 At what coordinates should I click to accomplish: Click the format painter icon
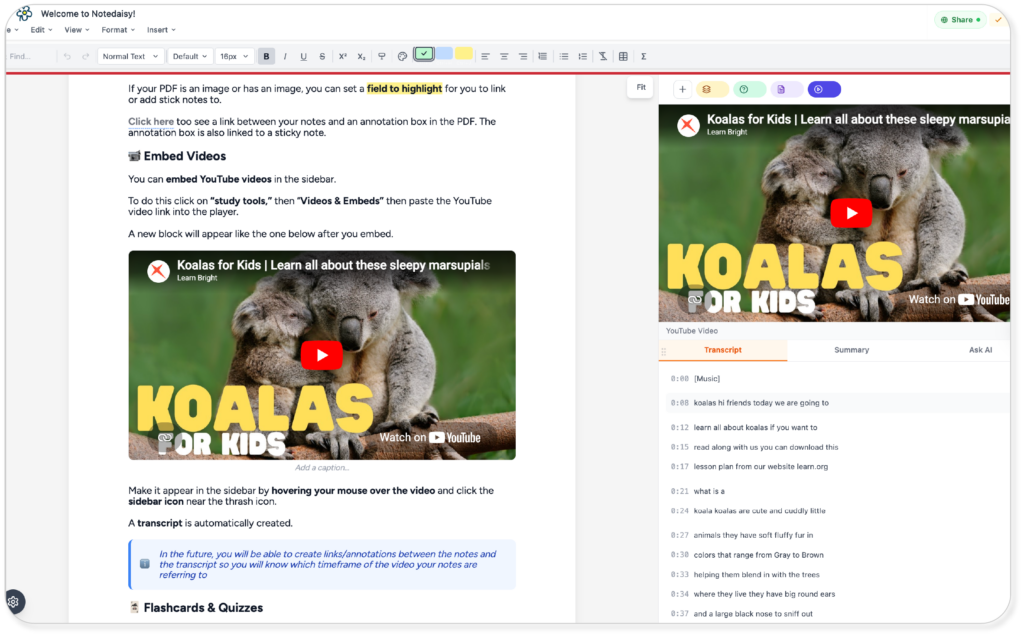[x=382, y=57]
